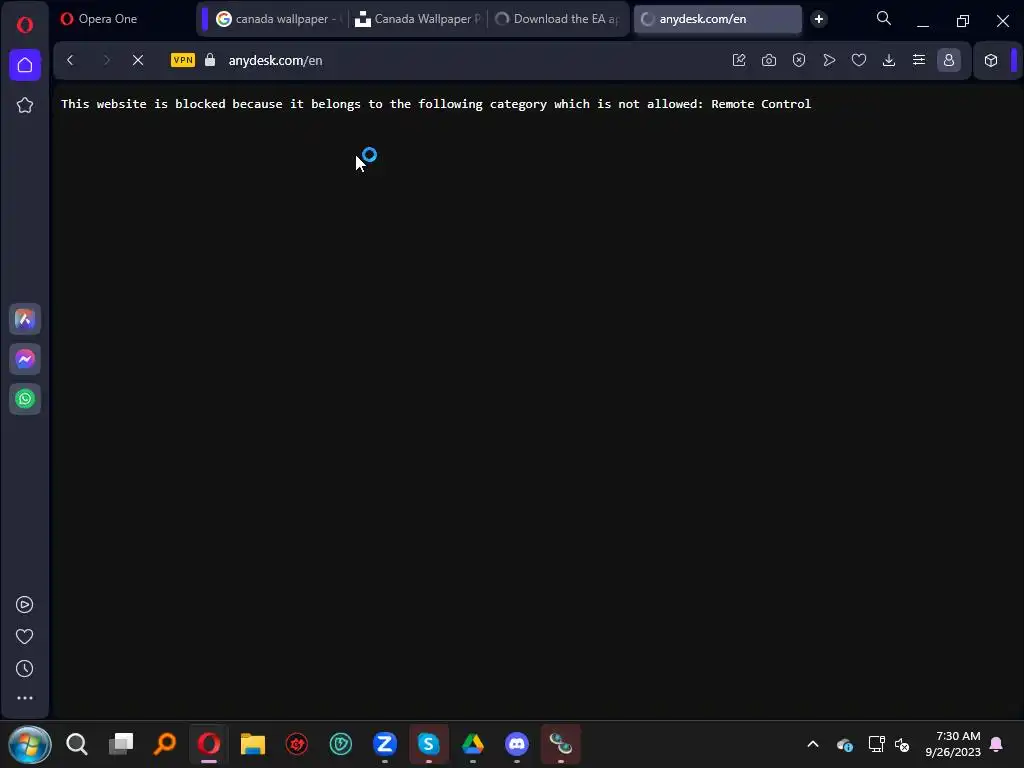This screenshot has height=768, width=1024.
Task: Open the 7:30 AM clock calendar
Action: 953,744
